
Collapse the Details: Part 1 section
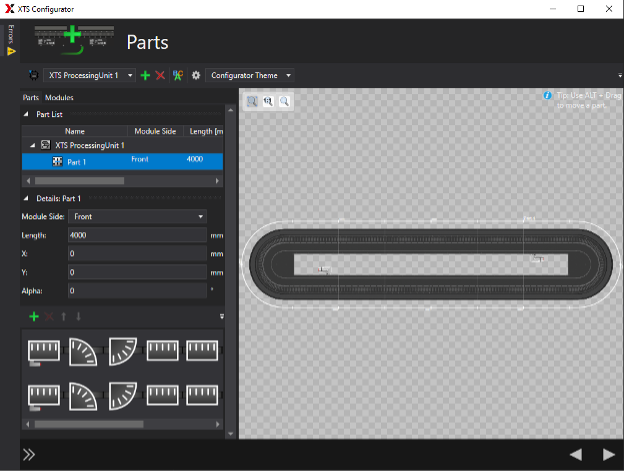pyautogui.click(x=26, y=198)
